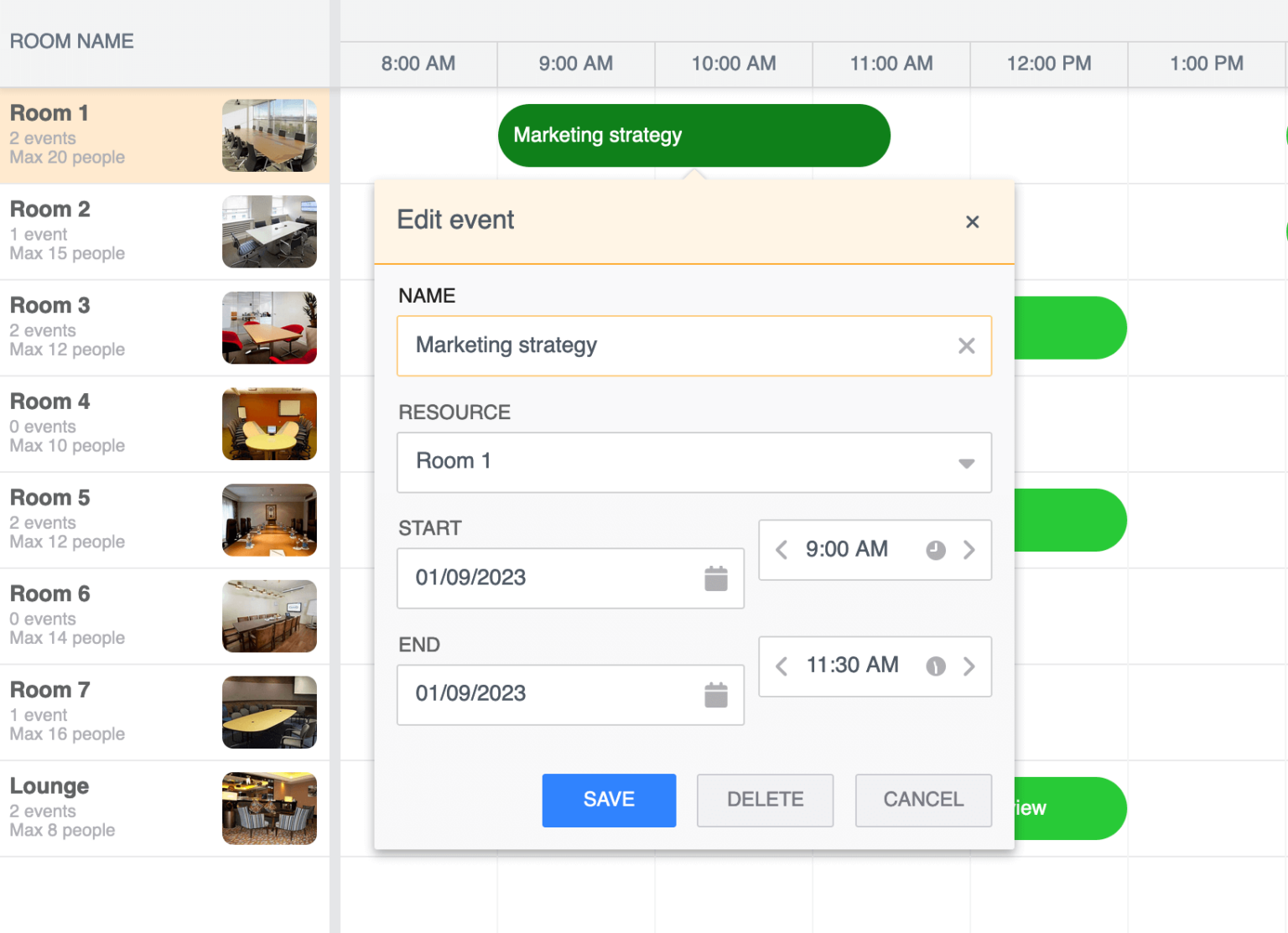Step the start time earlier with left chevron
The image size is (1288, 933).
(781, 550)
